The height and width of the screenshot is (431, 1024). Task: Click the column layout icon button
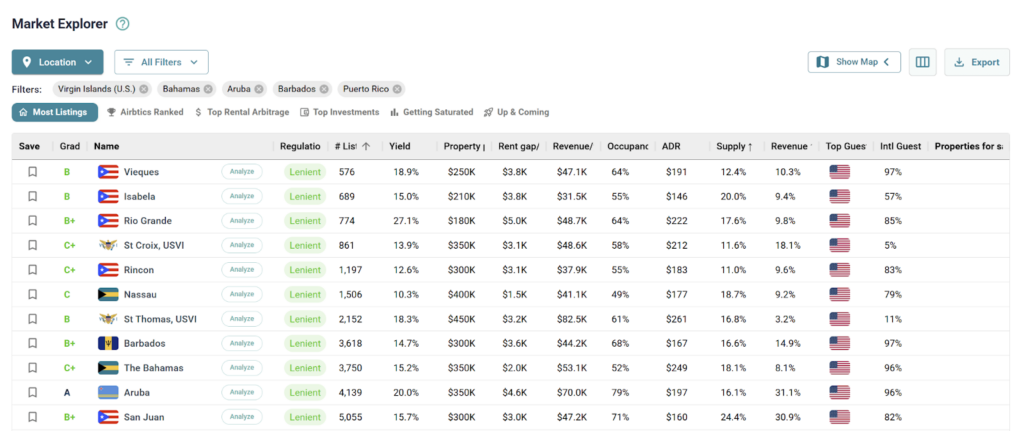pyautogui.click(x=922, y=62)
